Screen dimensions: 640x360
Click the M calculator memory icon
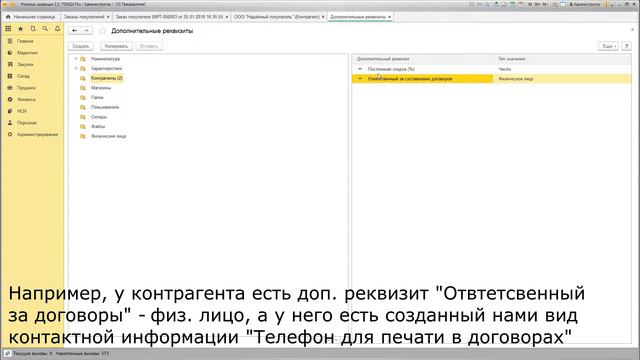point(530,4)
